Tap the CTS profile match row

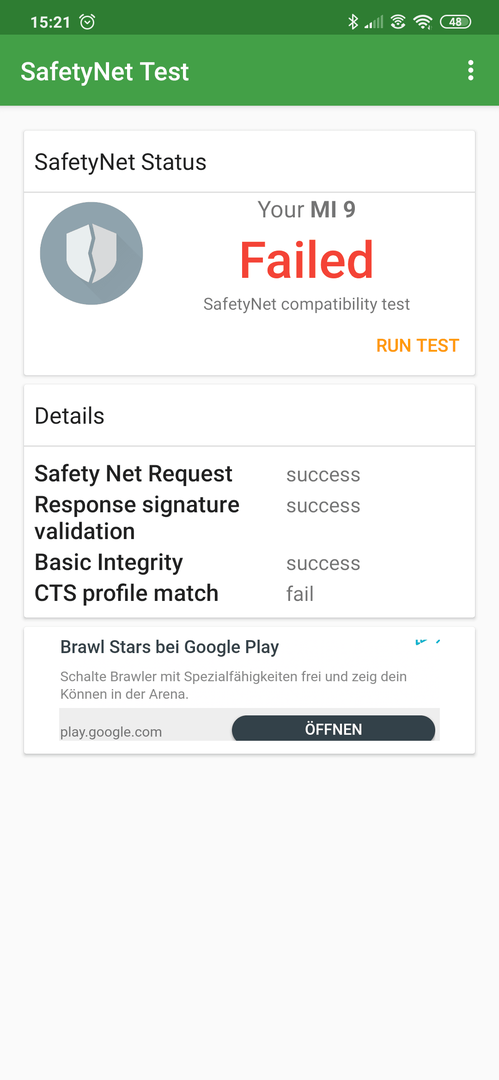click(x=250, y=593)
